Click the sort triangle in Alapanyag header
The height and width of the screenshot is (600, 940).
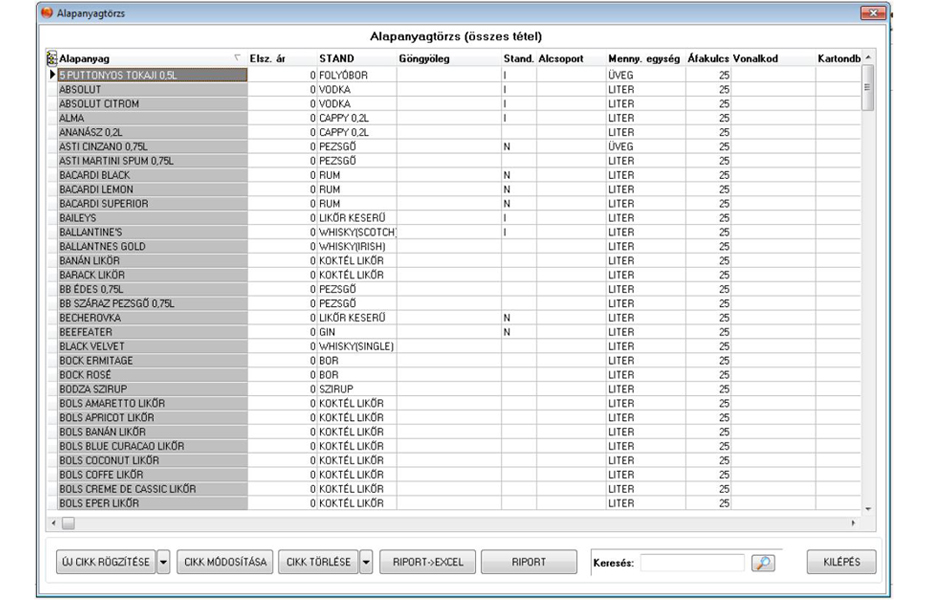point(237,58)
